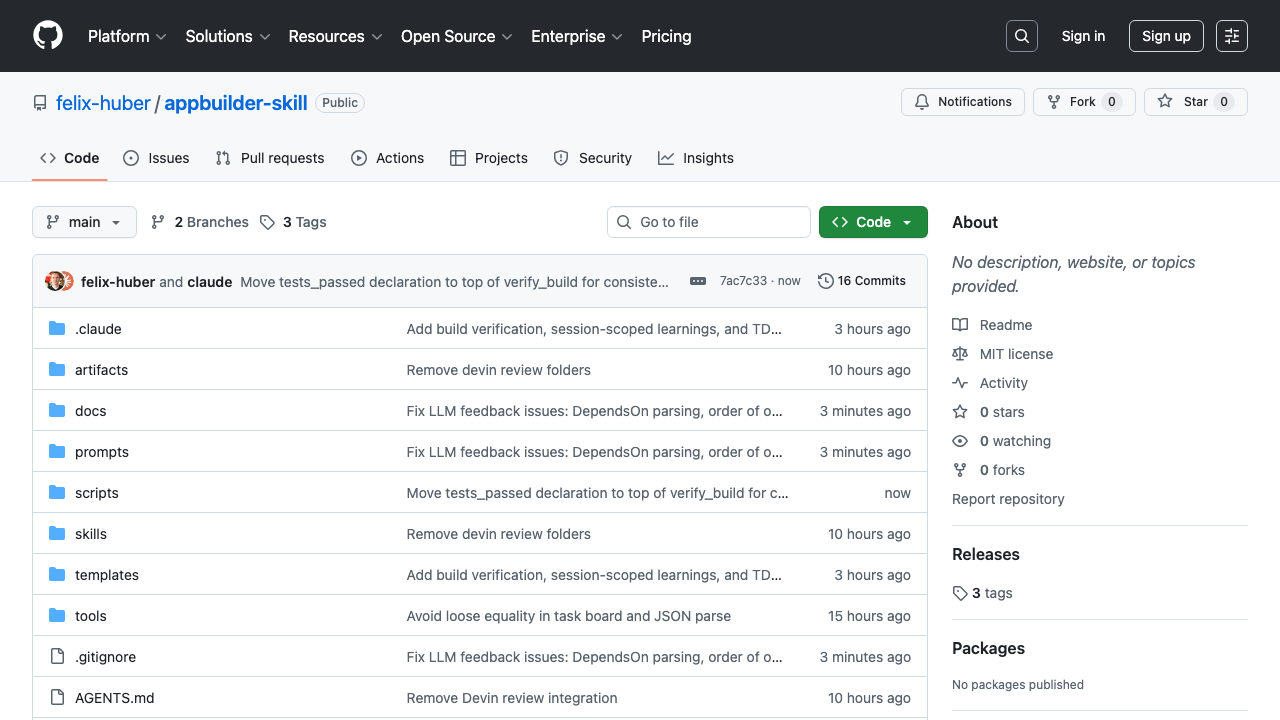Screen dimensions: 1280x720
Task: Open the green Code dropdown
Action: [x=872, y=221]
